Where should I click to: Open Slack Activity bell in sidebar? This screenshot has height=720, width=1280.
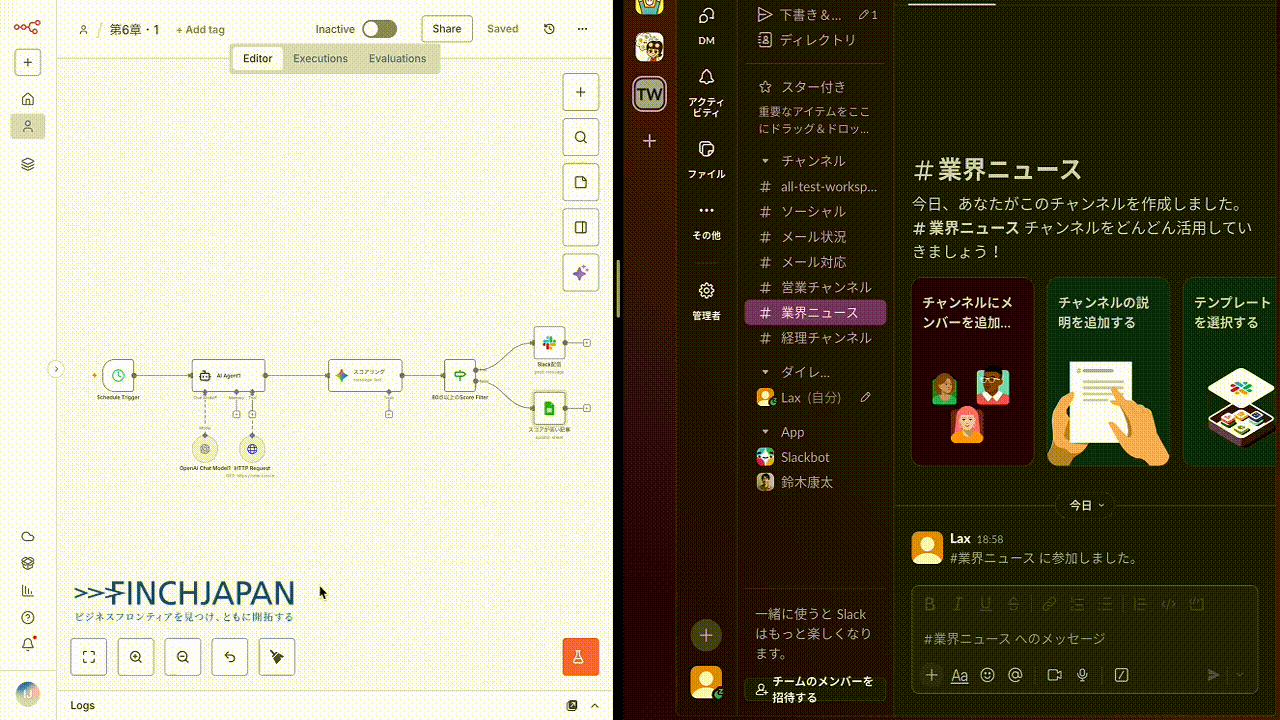706,78
